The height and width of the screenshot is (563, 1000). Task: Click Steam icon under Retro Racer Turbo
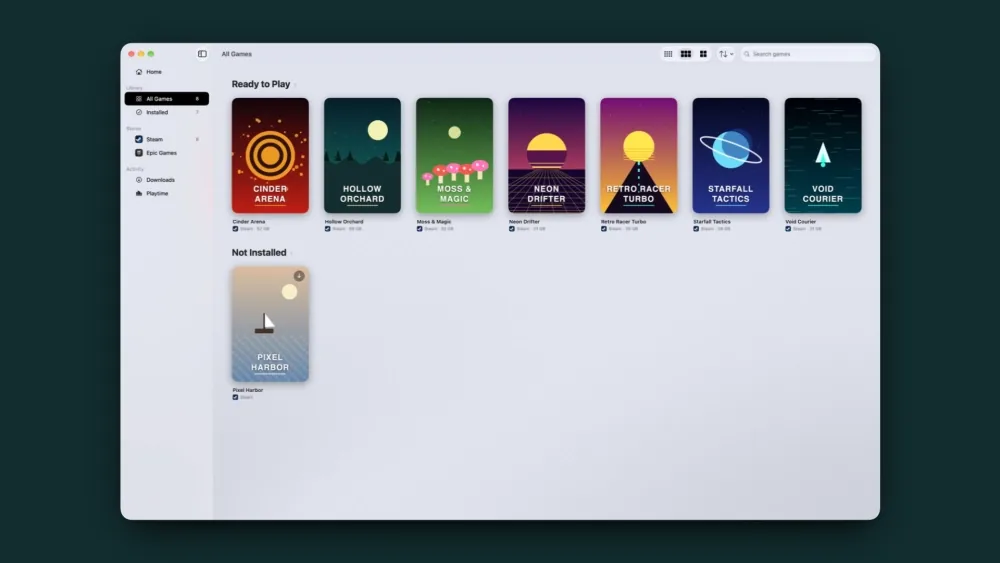tap(604, 229)
